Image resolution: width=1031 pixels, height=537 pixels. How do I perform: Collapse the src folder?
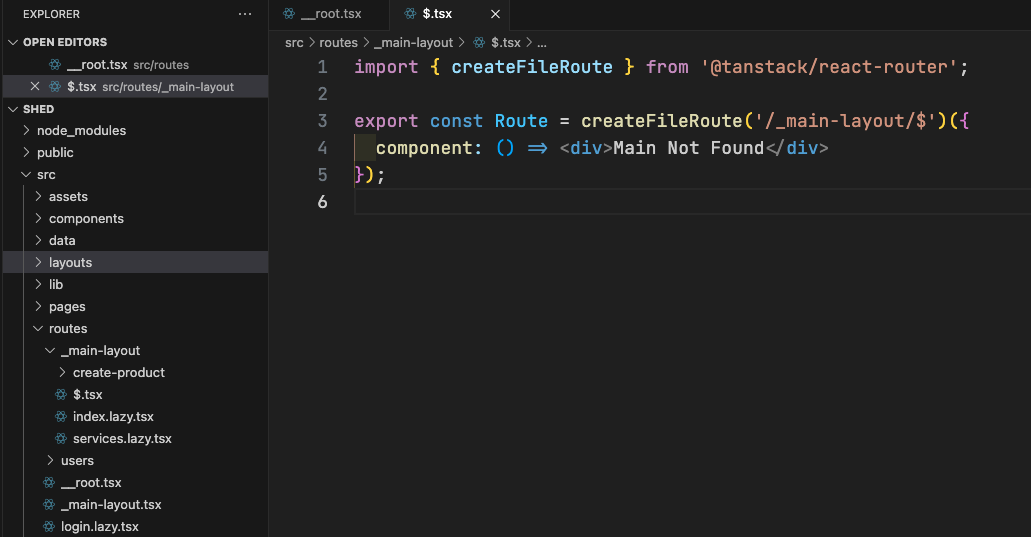click(26, 174)
